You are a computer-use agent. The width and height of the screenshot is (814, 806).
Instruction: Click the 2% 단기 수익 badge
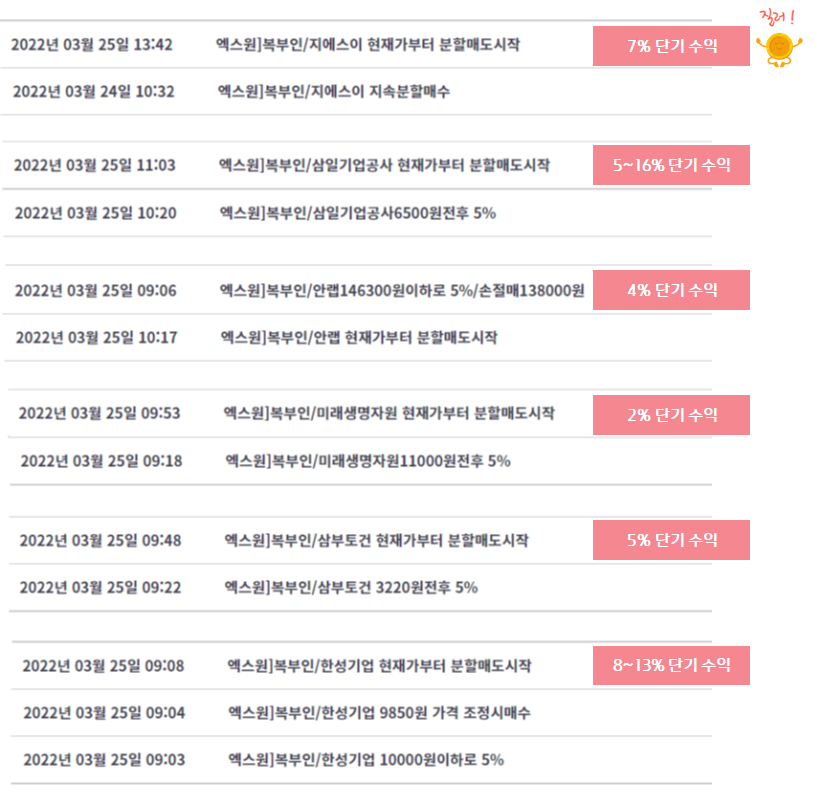(671, 415)
